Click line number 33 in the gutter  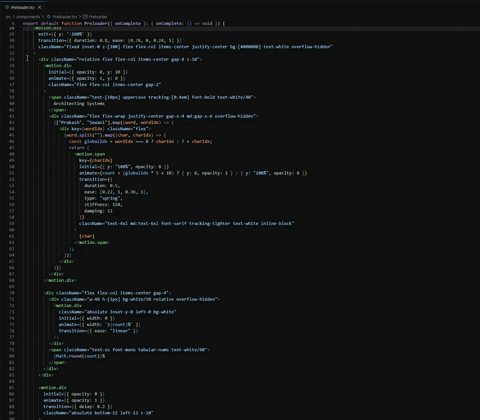point(12,59)
